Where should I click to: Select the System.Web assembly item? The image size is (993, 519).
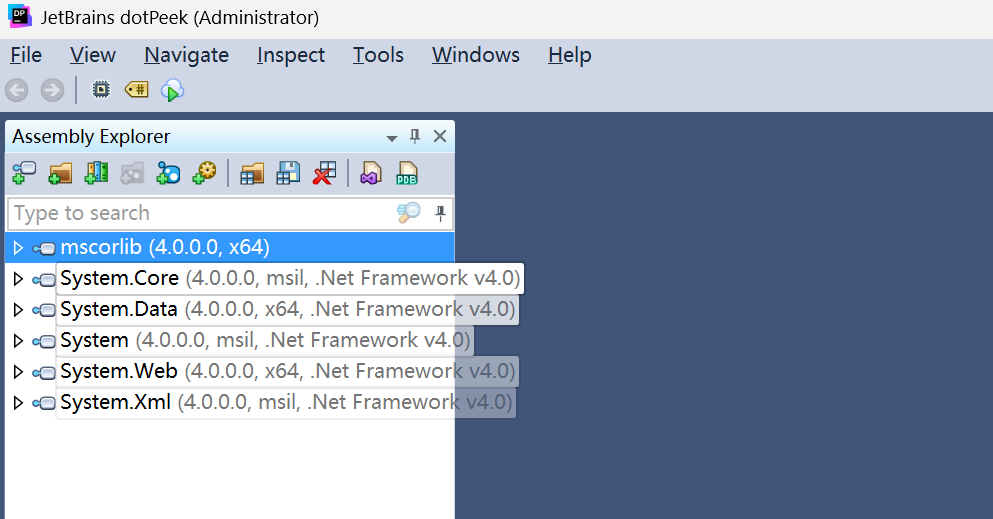118,371
